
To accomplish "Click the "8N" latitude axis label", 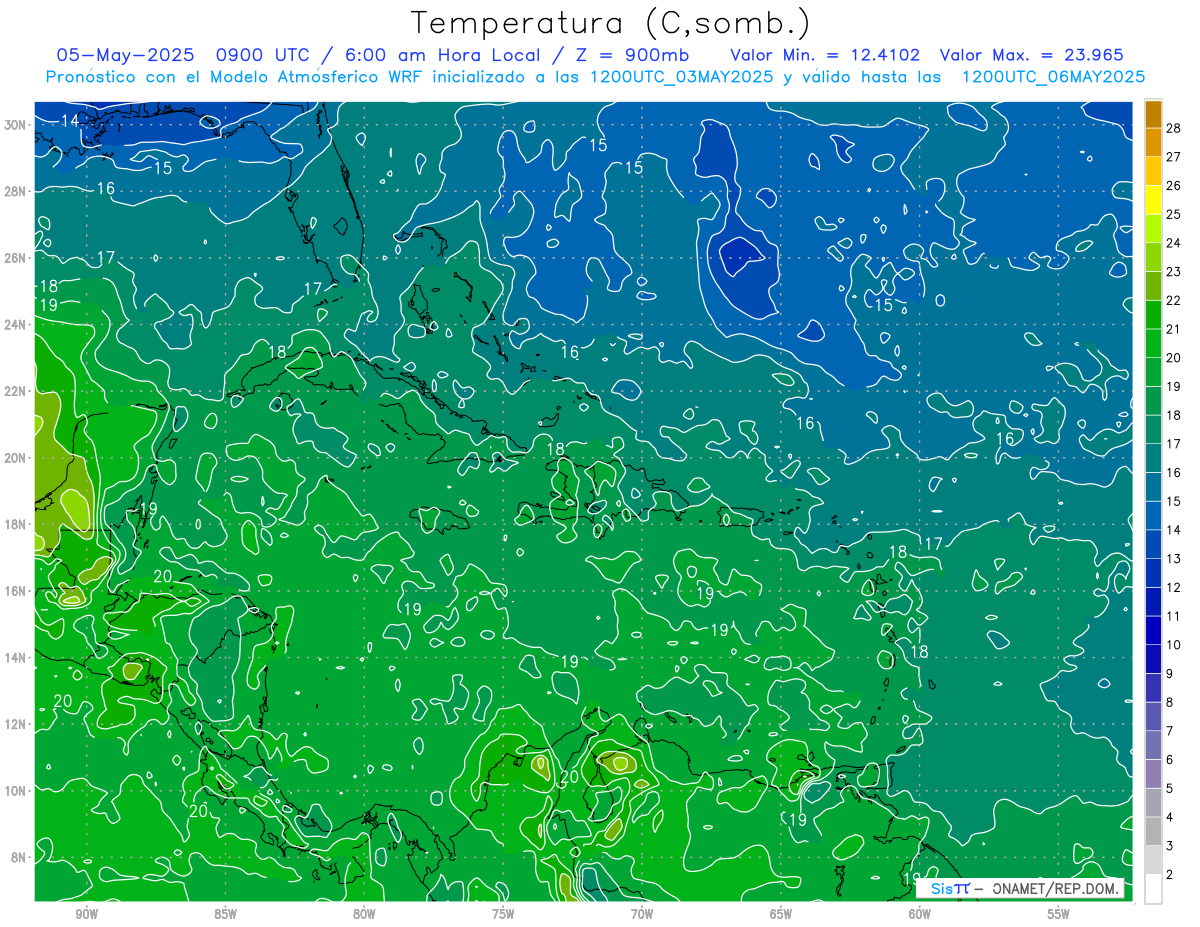I will (20, 857).
